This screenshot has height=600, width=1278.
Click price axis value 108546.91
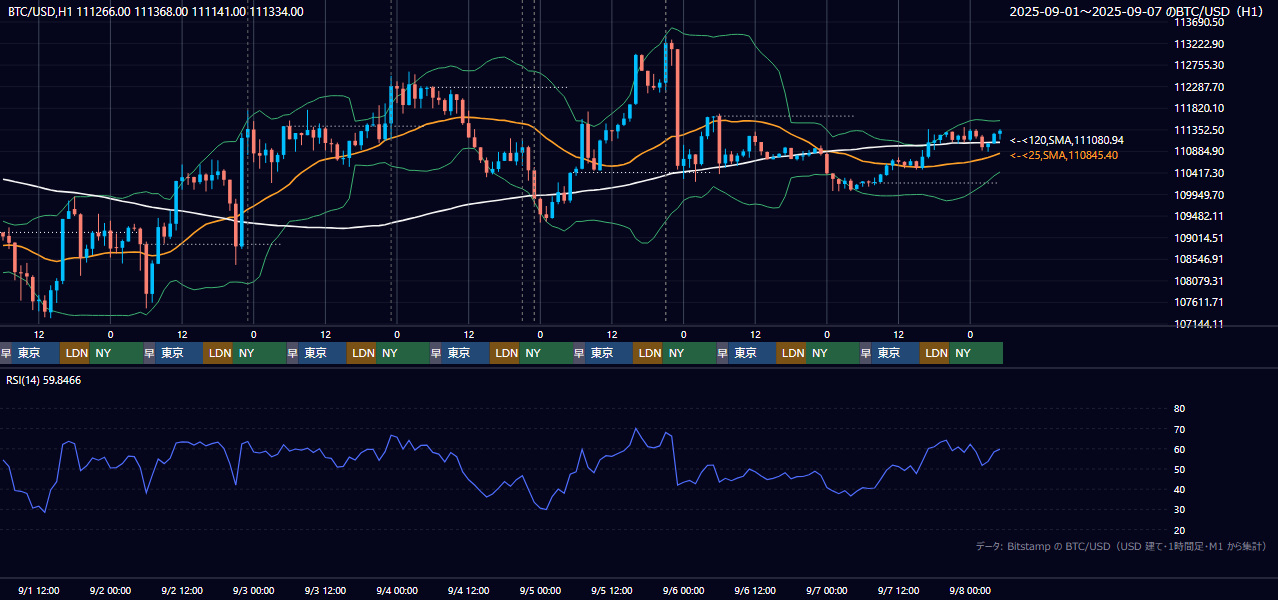1199,259
